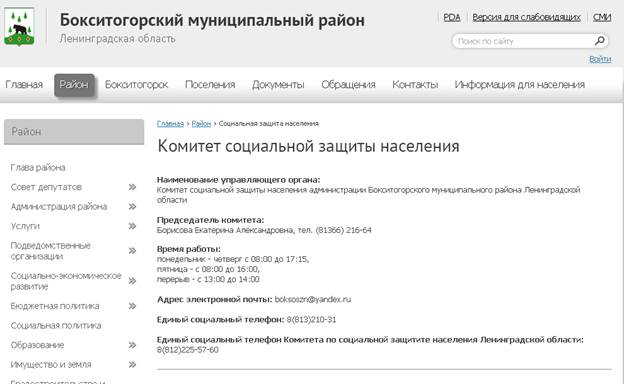The width and height of the screenshot is (624, 384).
Task: Expand the Совет депутатов chevron
Action: [x=133, y=187]
